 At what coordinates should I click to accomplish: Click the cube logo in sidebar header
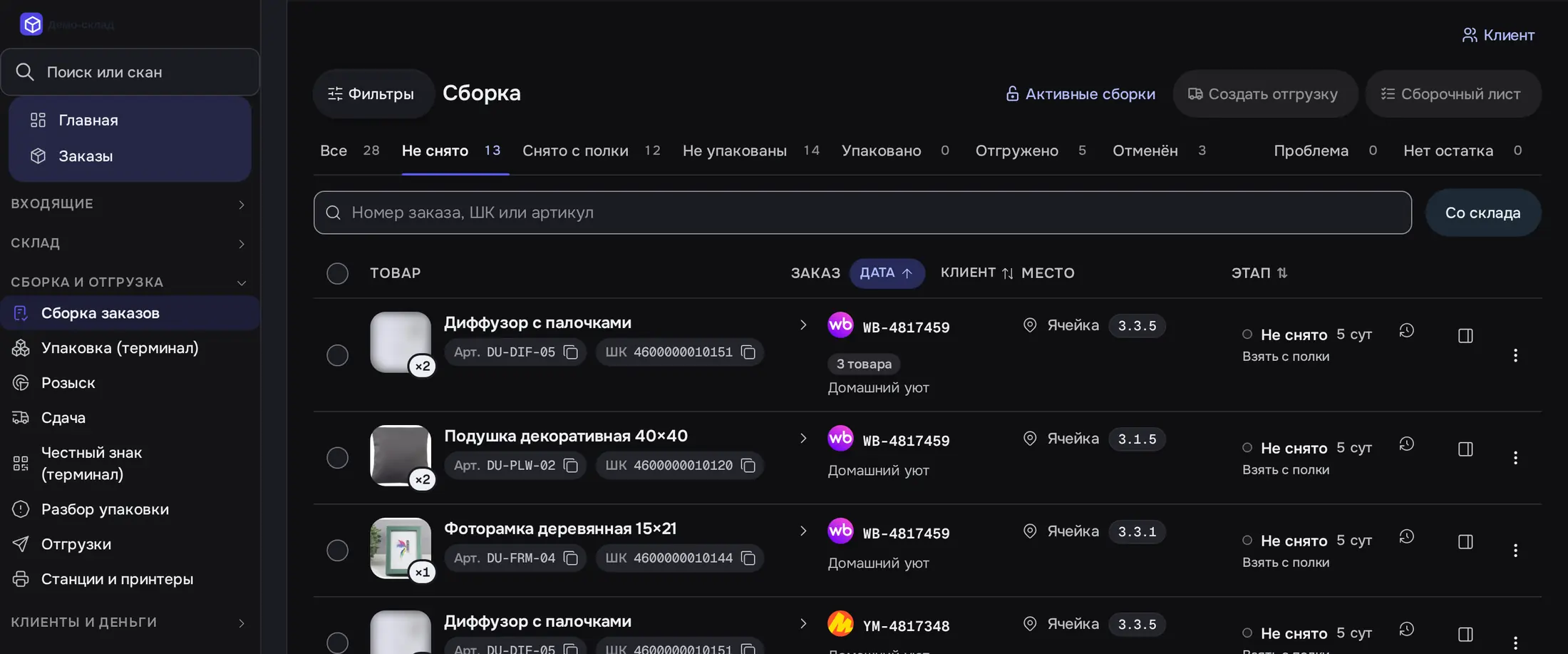31,24
